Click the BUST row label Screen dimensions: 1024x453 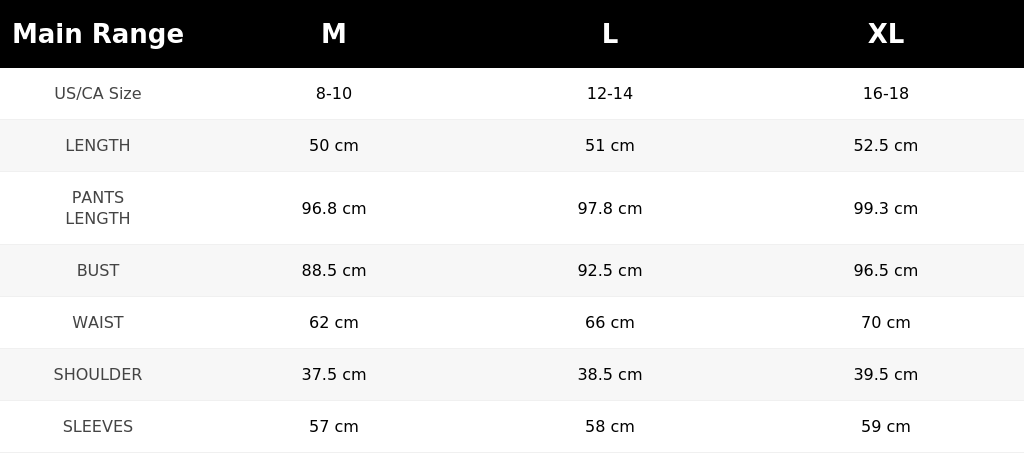(98, 270)
